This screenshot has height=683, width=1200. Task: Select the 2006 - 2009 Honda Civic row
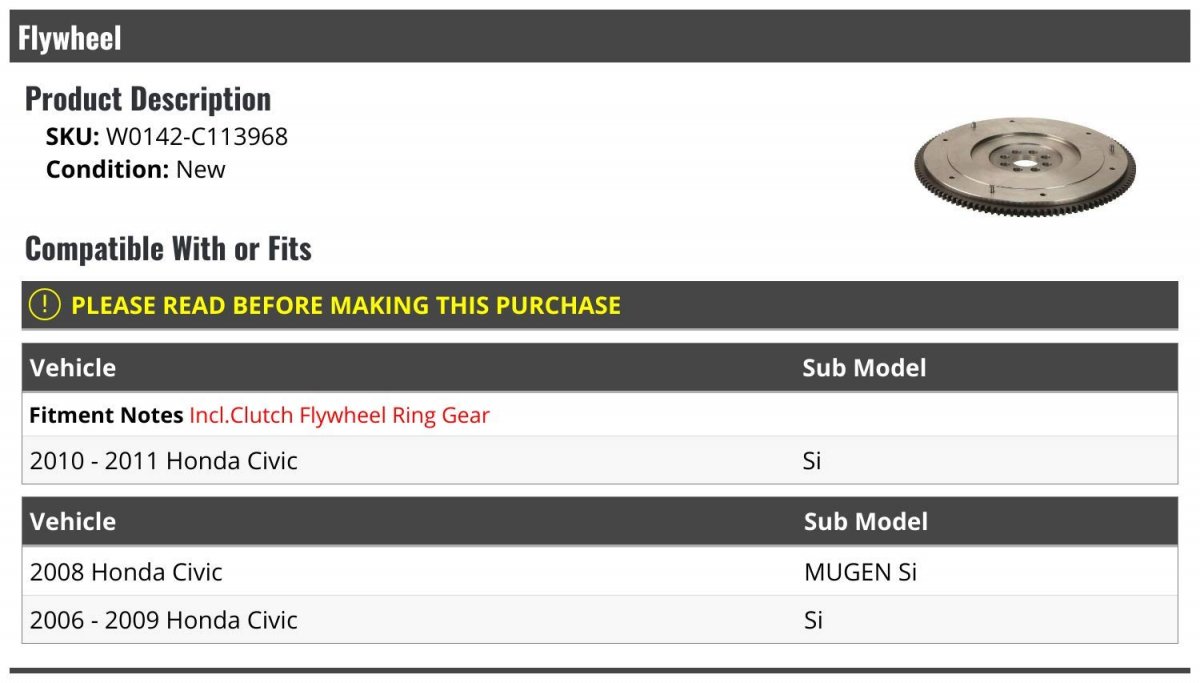(600, 620)
